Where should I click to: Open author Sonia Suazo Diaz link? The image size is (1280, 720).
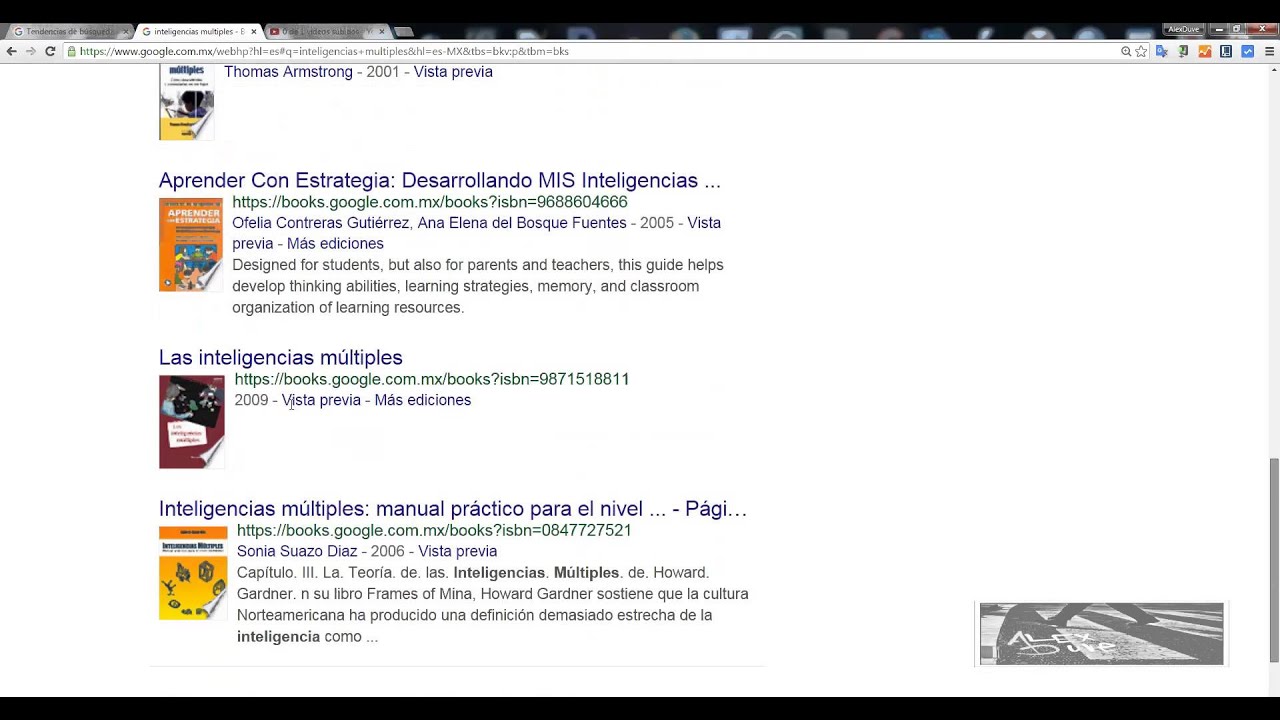(x=297, y=551)
